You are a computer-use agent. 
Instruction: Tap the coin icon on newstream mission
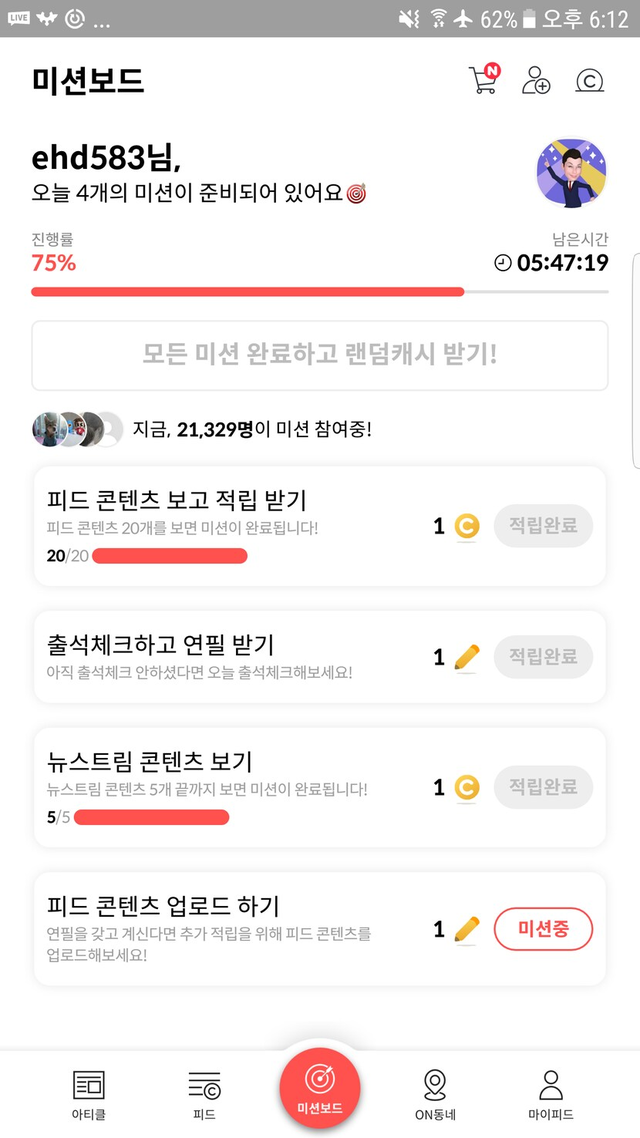click(x=466, y=788)
